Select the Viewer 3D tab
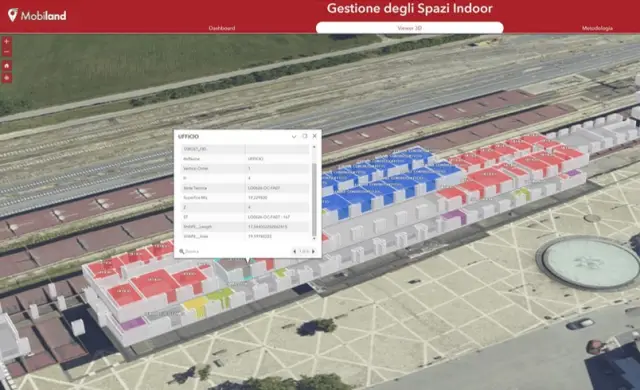Image resolution: width=640 pixels, height=390 pixels. click(x=409, y=28)
